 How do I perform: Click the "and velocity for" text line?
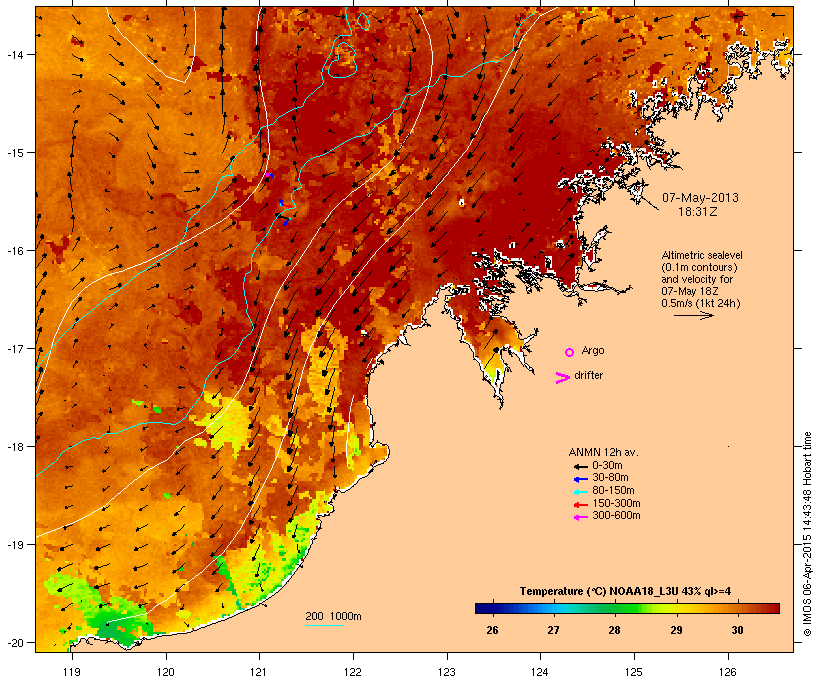(x=697, y=279)
